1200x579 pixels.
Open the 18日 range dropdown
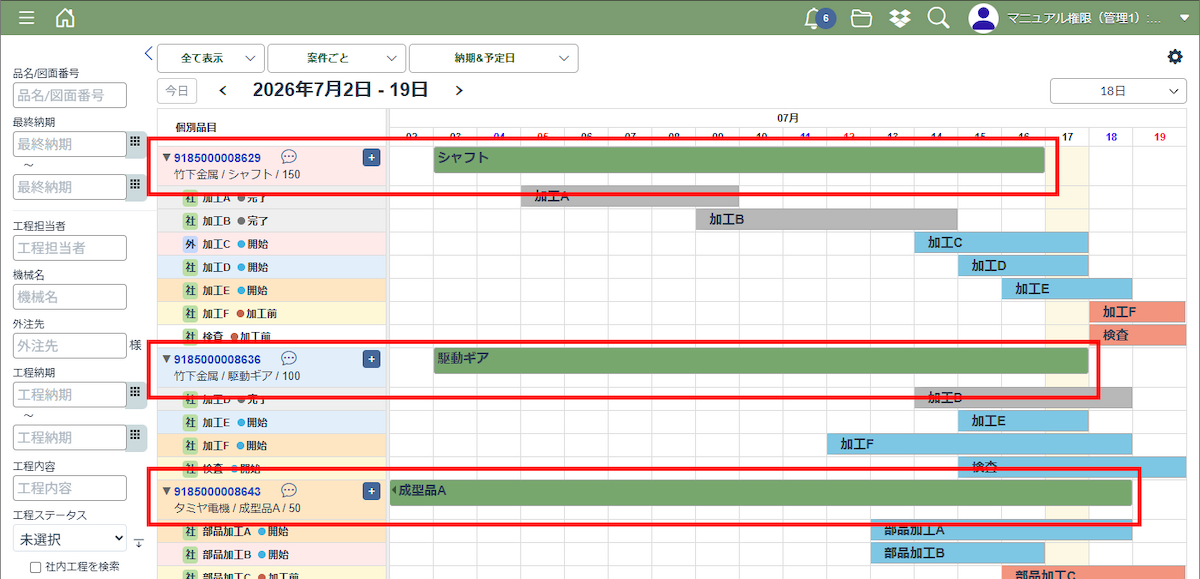click(x=1118, y=90)
